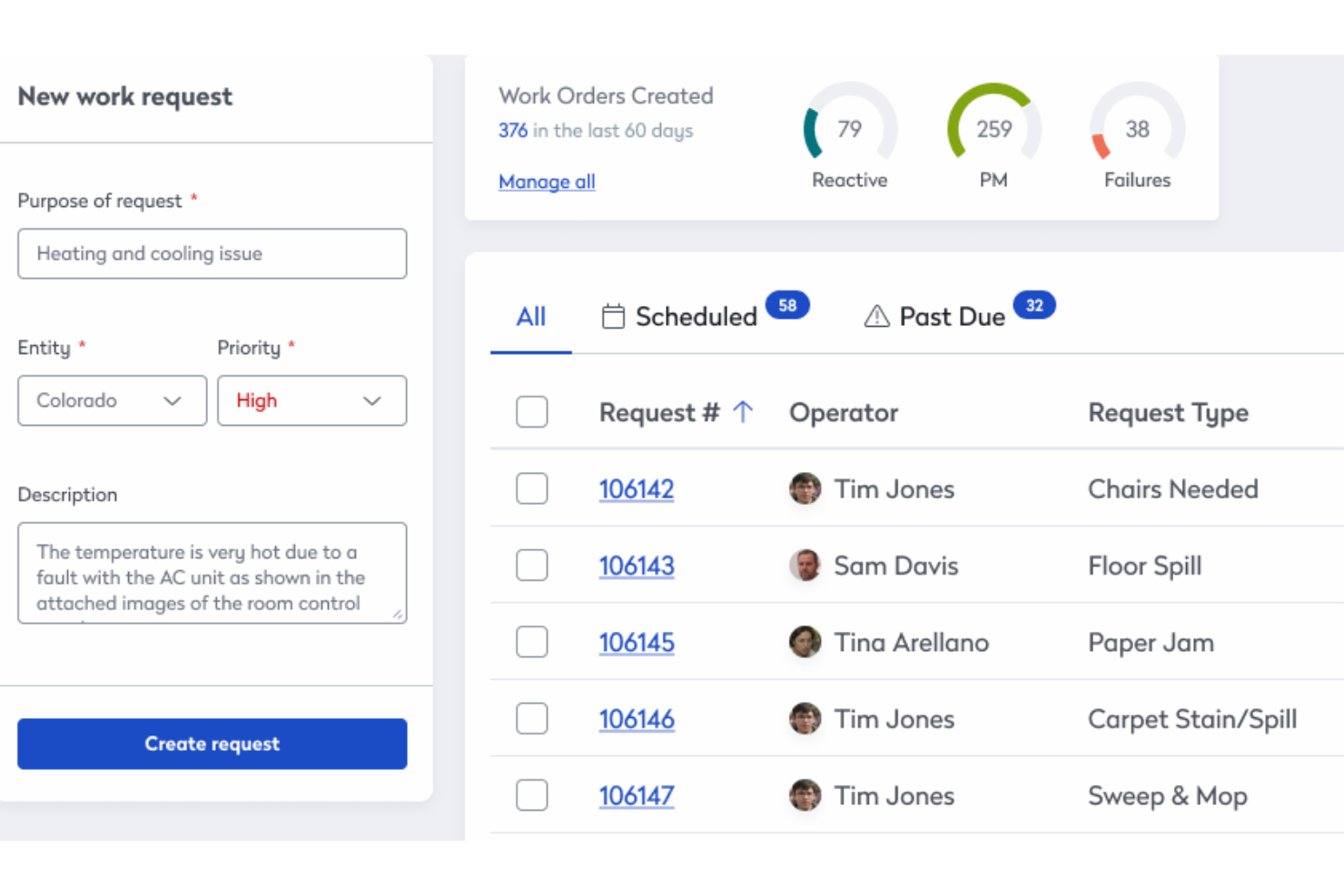Switch to the All tab
1344x896 pixels.
coord(531,316)
